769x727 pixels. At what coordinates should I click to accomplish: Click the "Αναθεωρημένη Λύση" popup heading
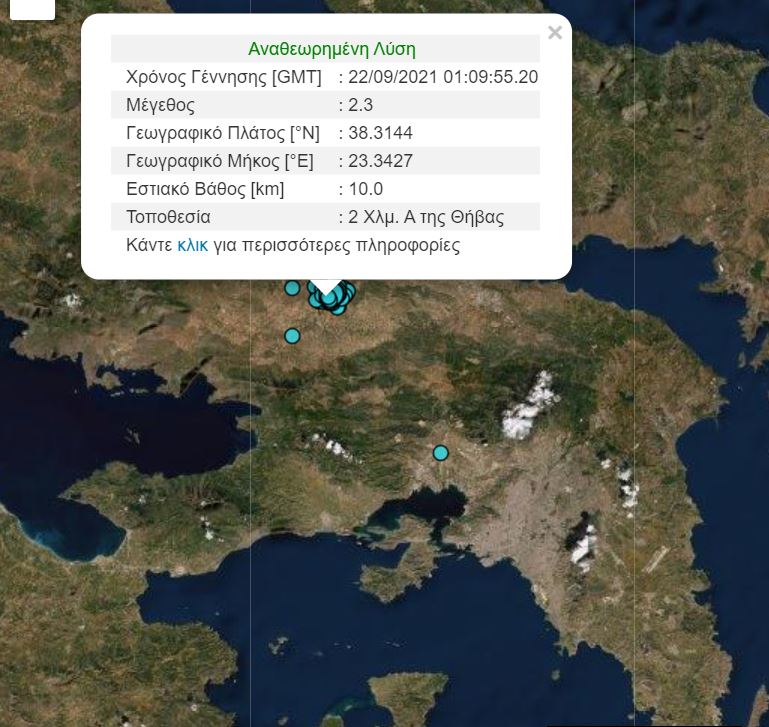pos(331,49)
